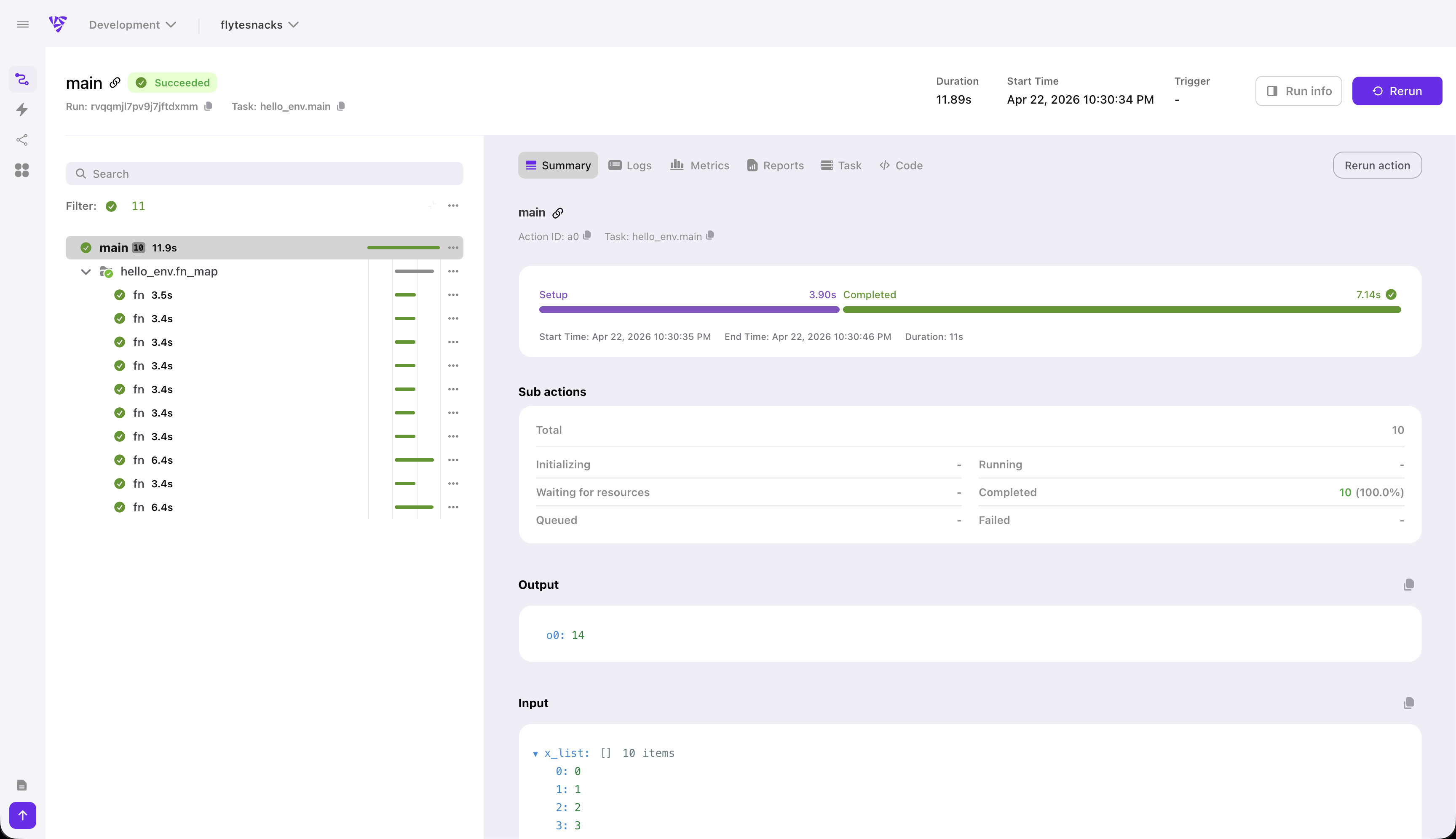Image resolution: width=1456 pixels, height=839 pixels.
Task: Click the share icon in left sidebar
Action: 22,140
